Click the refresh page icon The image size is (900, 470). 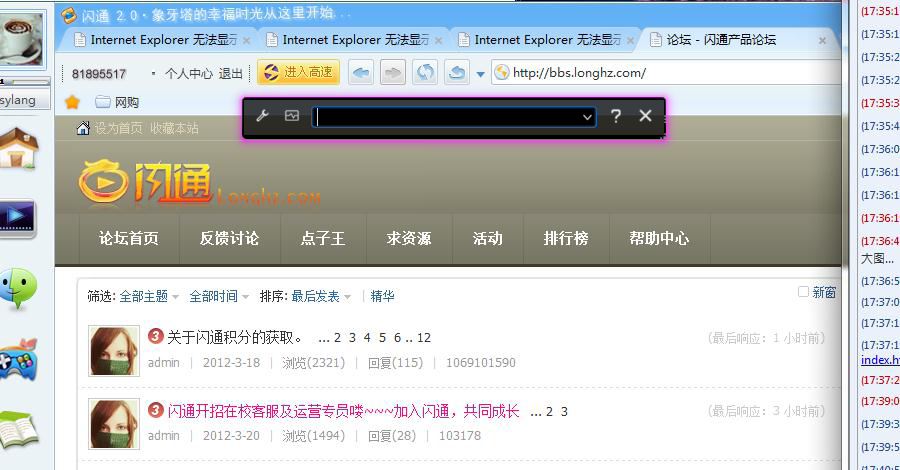(425, 72)
